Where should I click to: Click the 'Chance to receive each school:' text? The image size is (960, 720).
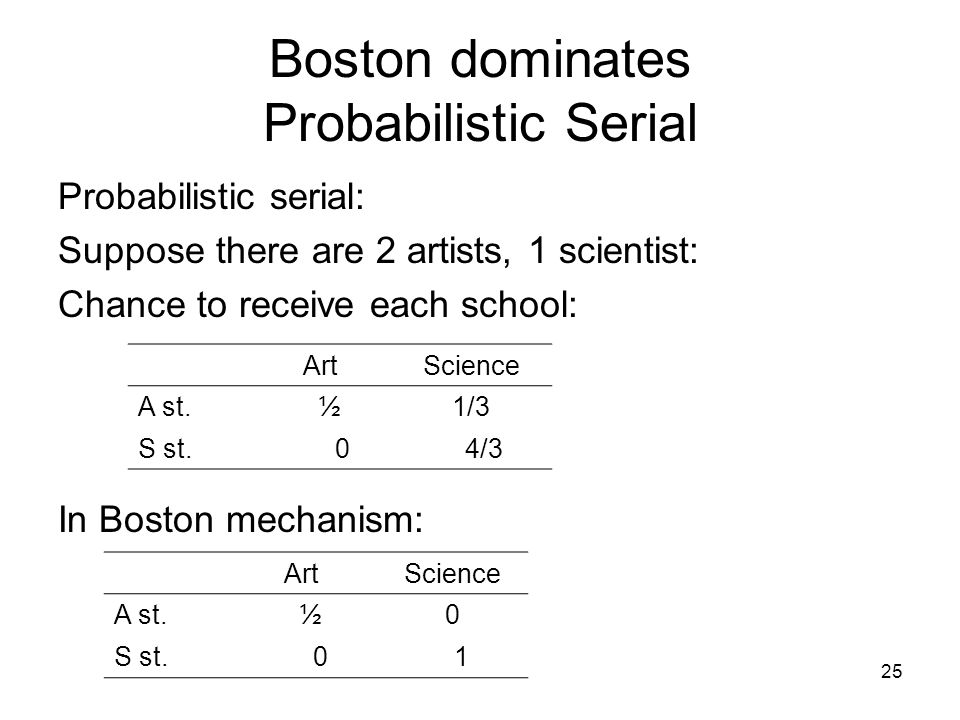[318, 304]
